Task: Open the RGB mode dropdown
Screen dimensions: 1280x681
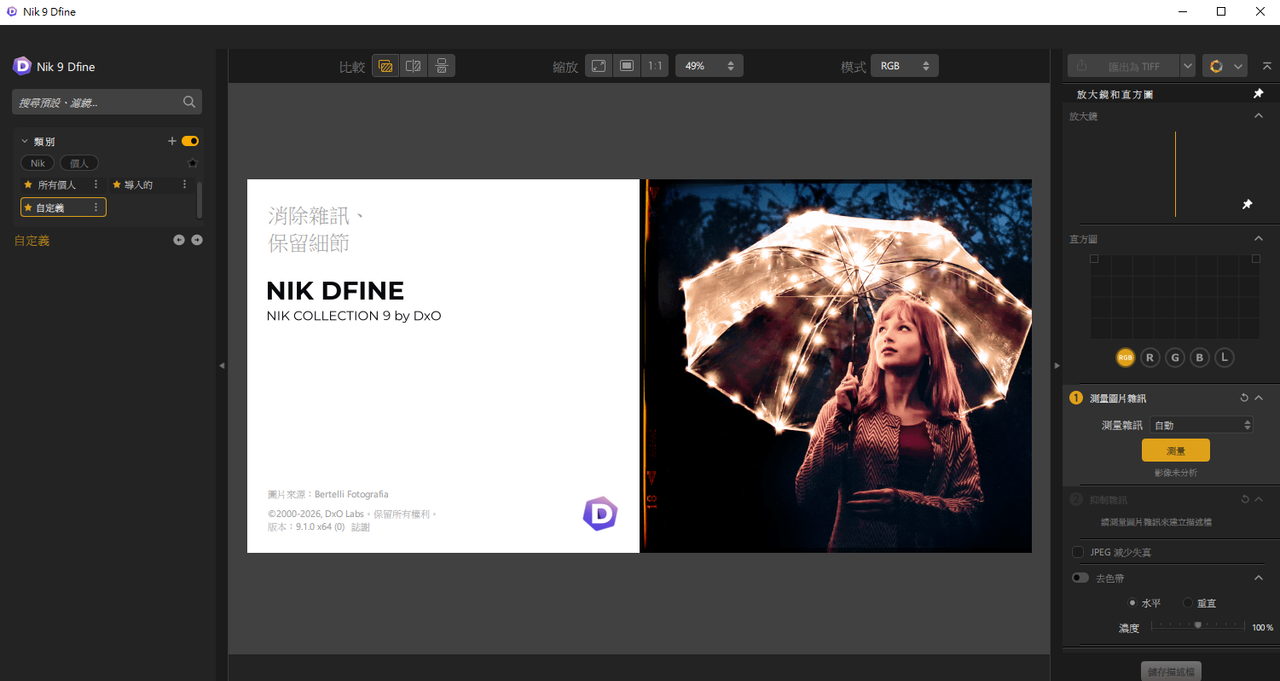Action: pos(904,66)
